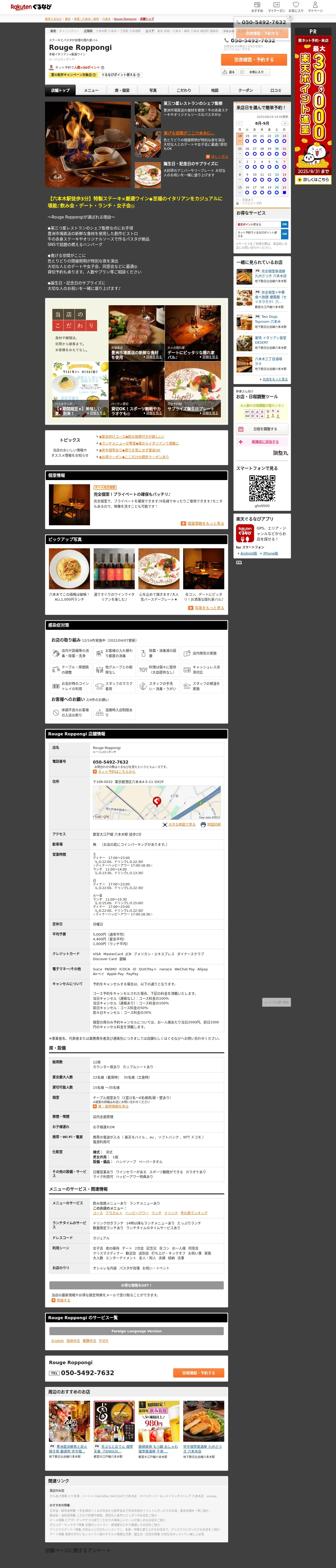Viewport: 336px width, 1568px height.
Task: Open サプライズ誕生日プレート tile
Action: 193,390
